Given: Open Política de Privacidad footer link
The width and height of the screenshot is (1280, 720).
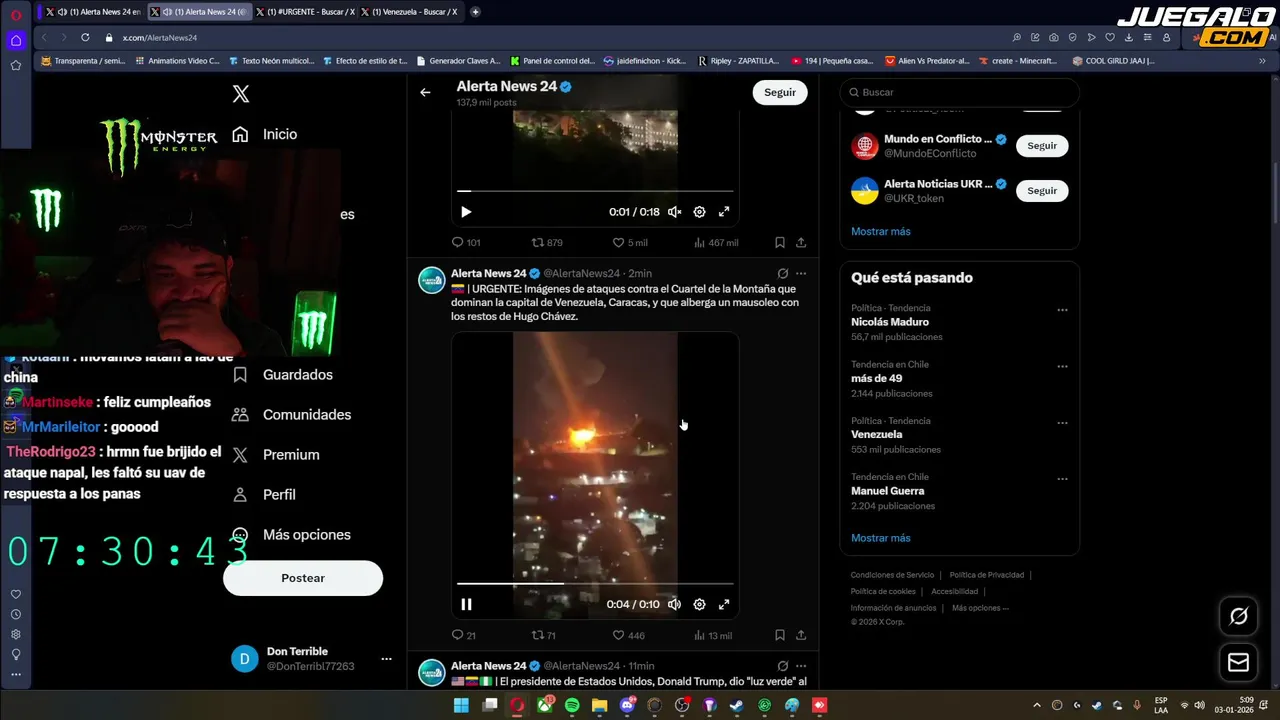Looking at the screenshot, I should click(x=986, y=575).
